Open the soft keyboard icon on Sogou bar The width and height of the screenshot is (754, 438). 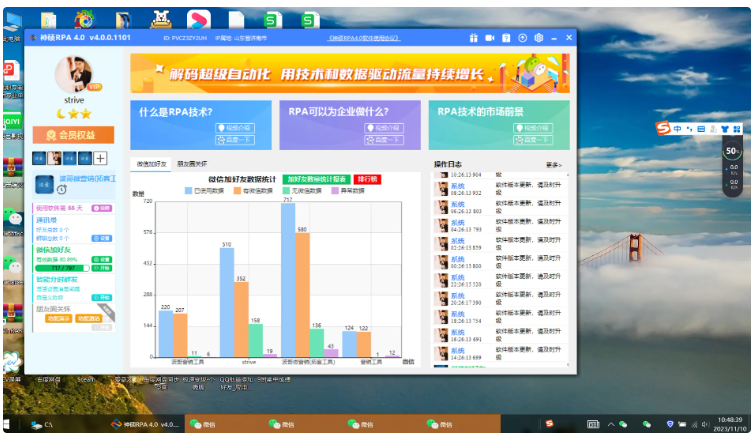point(701,129)
